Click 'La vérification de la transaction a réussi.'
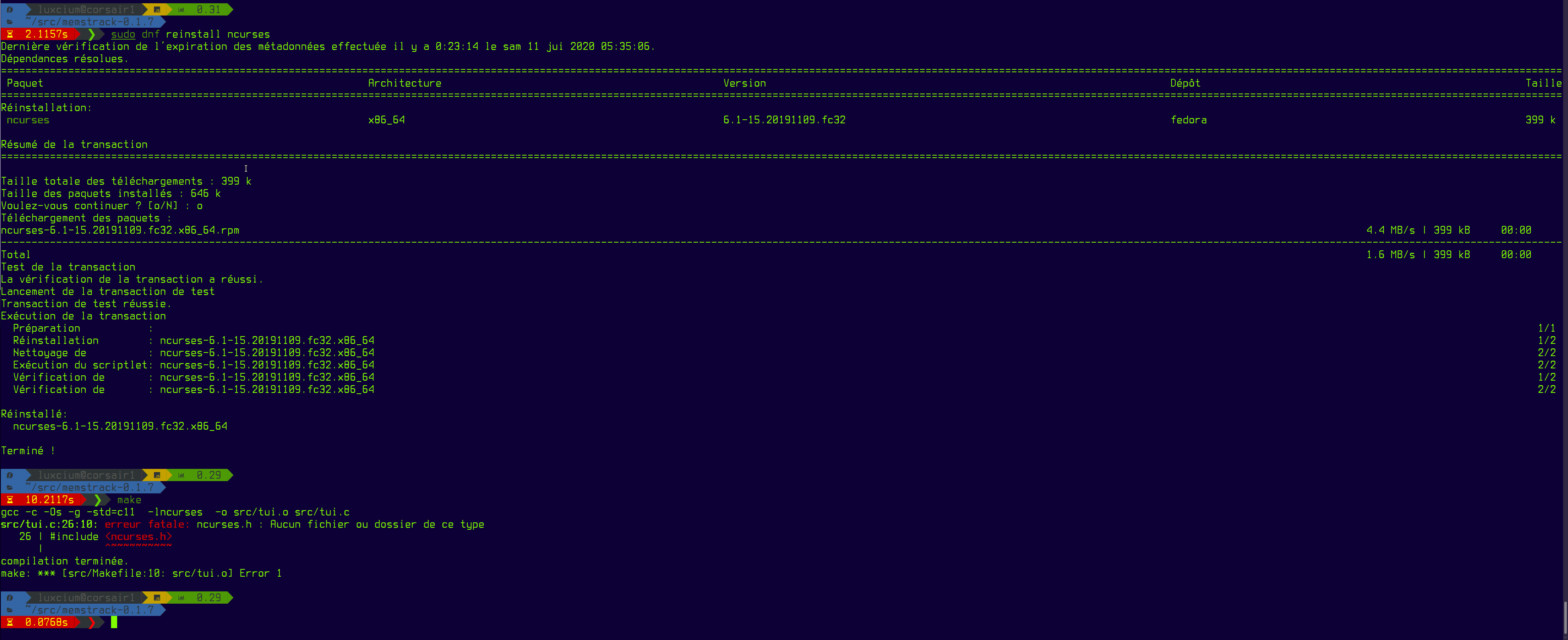The height and width of the screenshot is (640, 1568). [132, 279]
